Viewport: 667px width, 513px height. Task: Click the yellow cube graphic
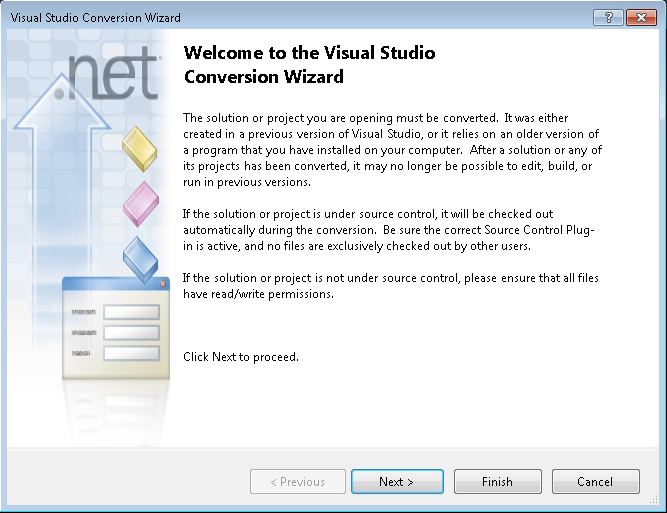[x=140, y=148]
